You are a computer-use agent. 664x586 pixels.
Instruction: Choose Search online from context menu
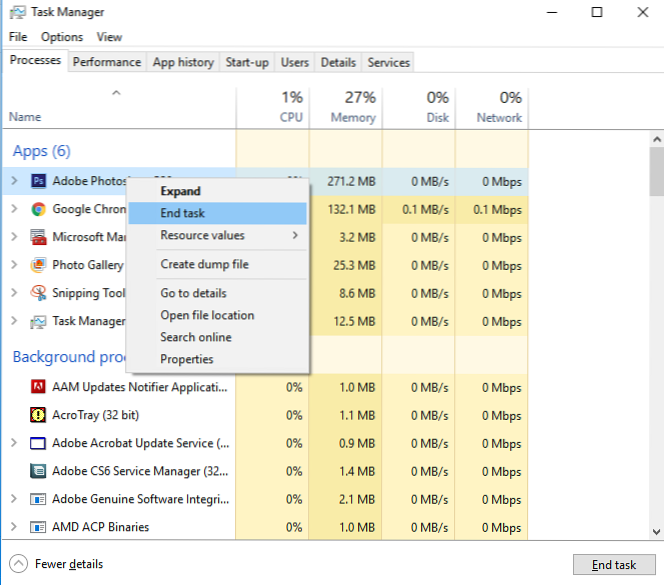coord(218,337)
